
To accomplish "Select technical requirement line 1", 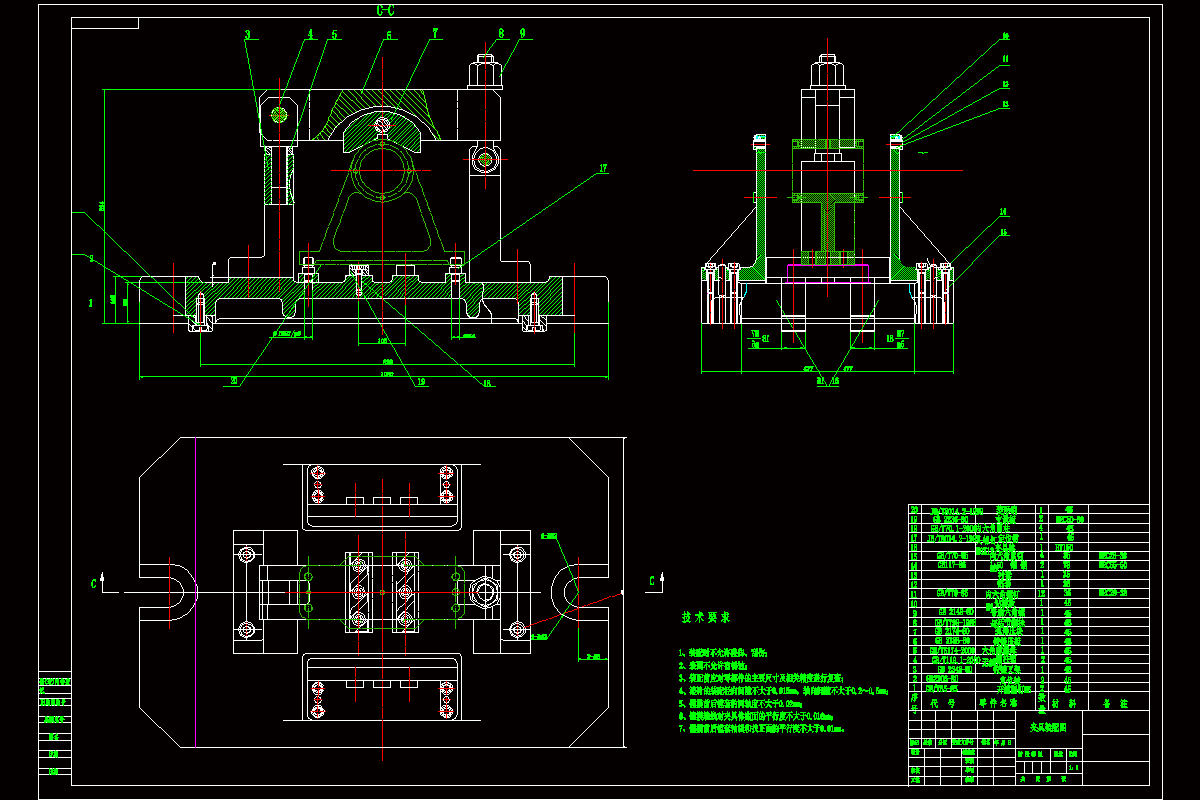I will point(723,653).
